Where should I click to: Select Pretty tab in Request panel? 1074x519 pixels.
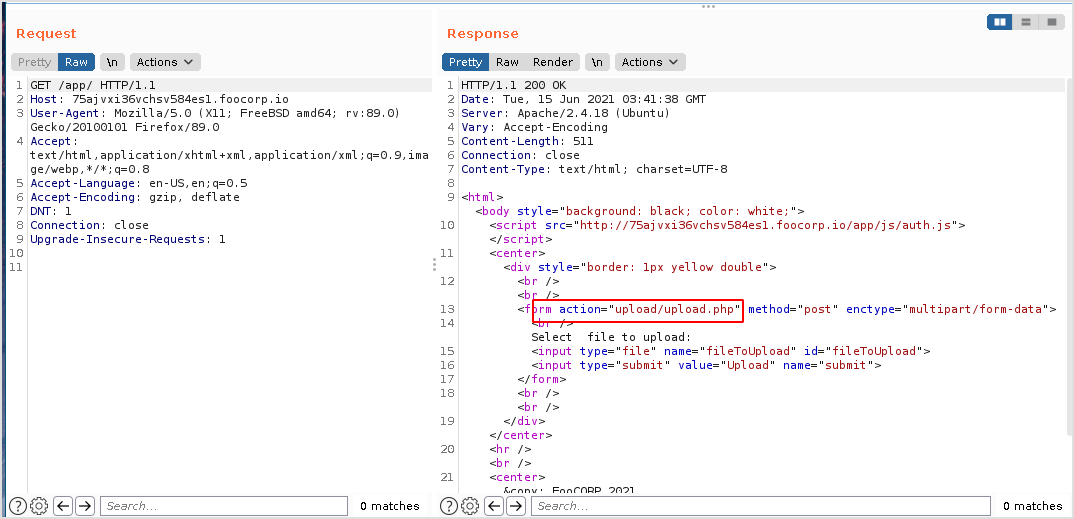point(34,62)
